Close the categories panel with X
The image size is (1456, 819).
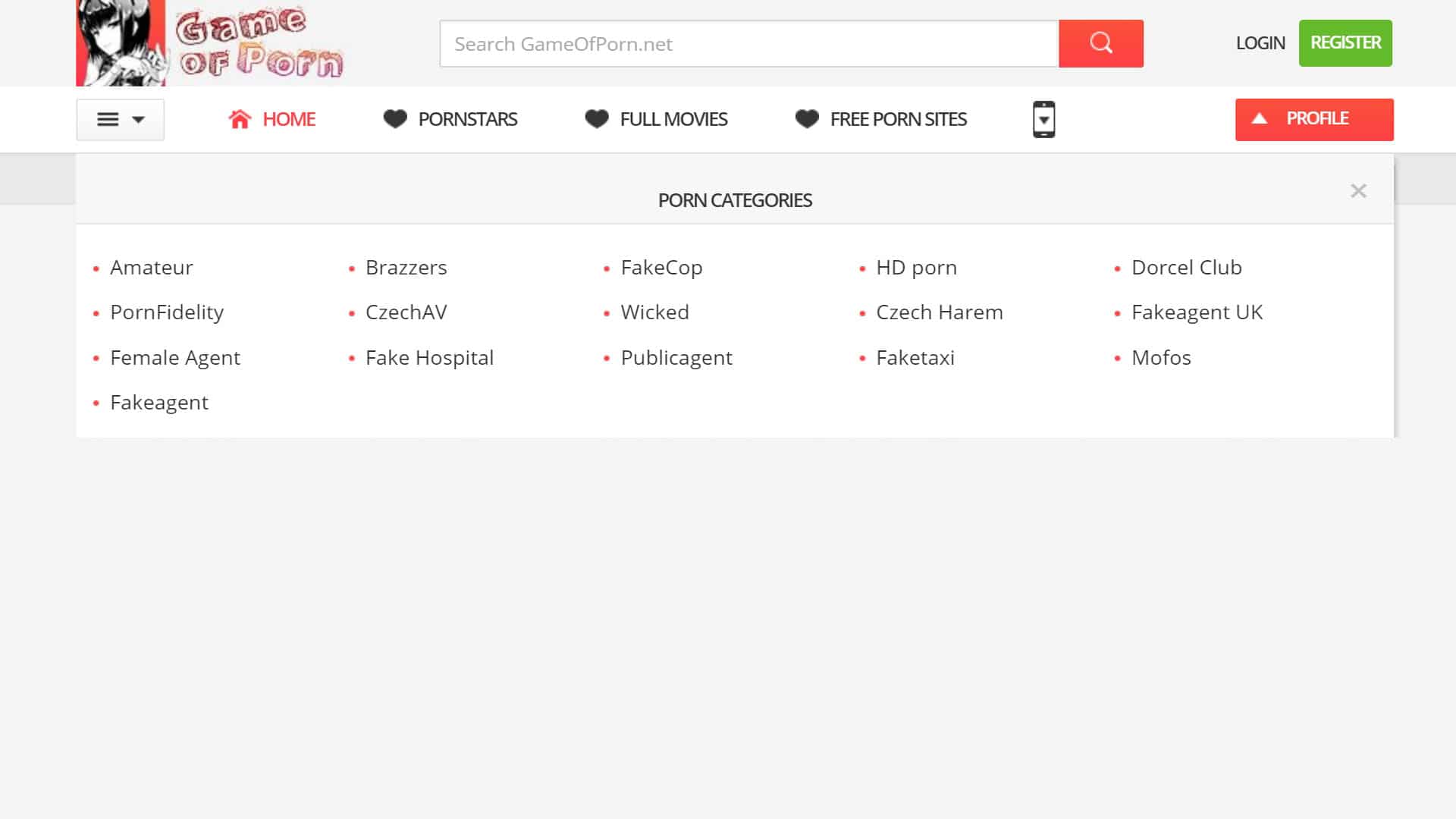1357,191
